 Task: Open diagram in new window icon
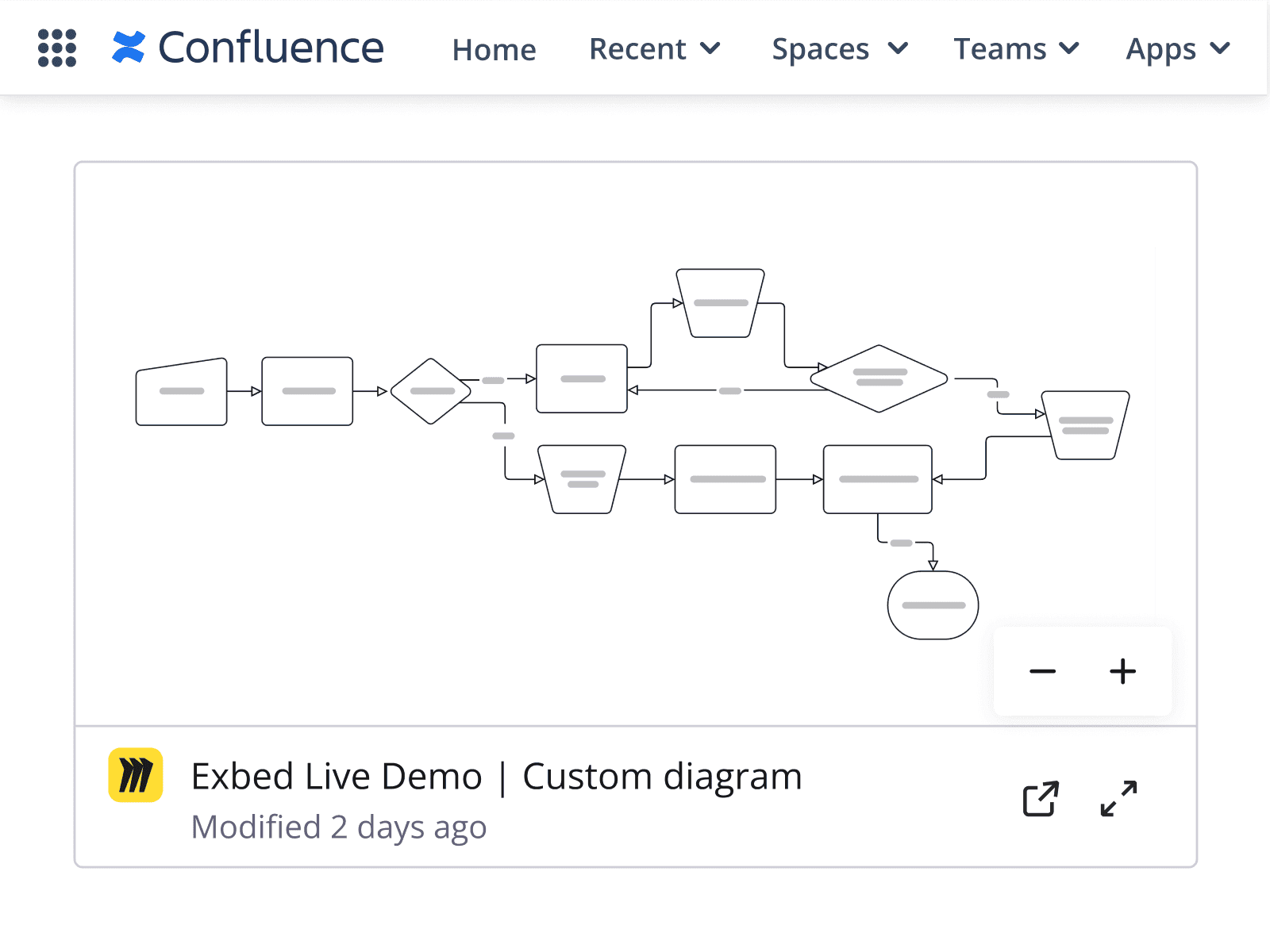coord(1040,798)
